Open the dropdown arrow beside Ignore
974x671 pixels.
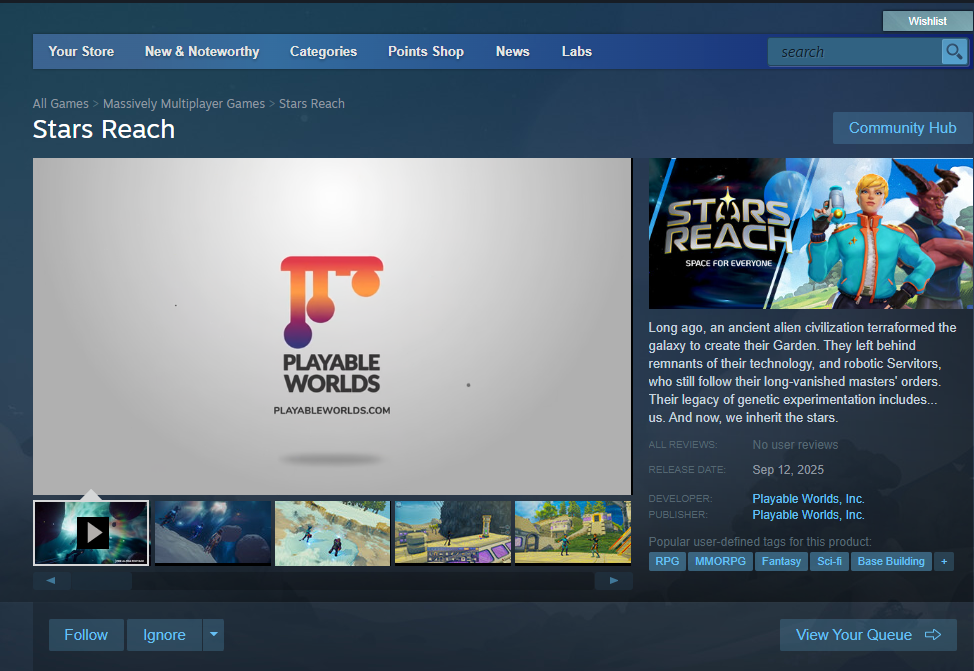(x=213, y=635)
